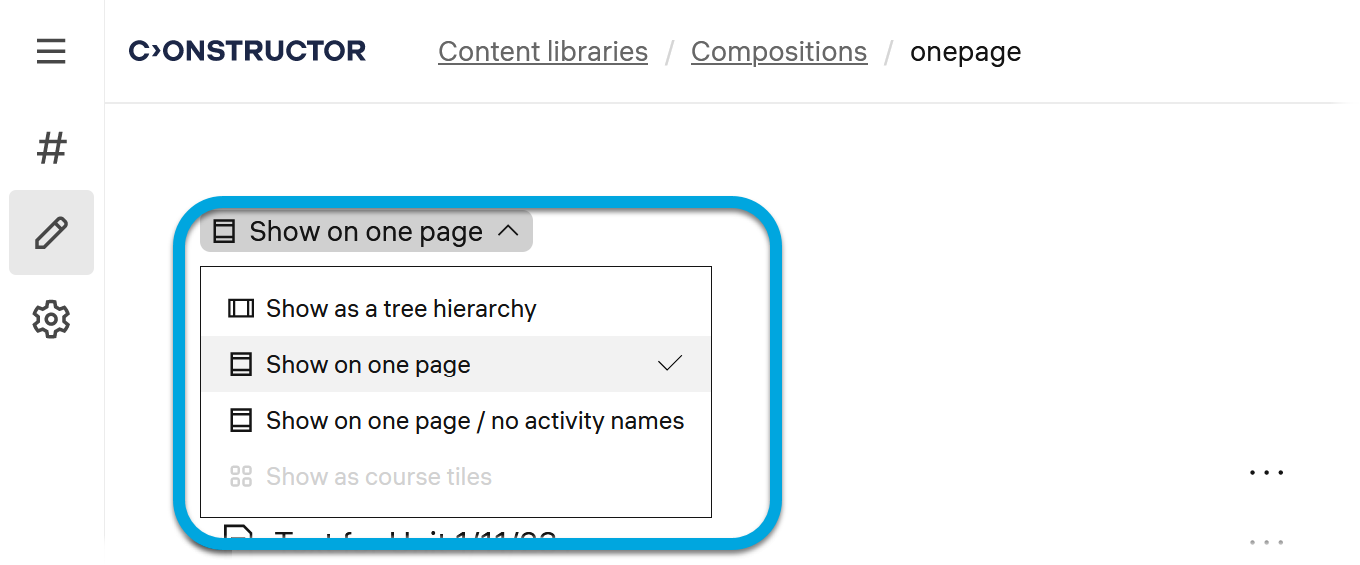Click the dropdown's upward chevron arrow
Viewport: 1360px width, 565px height.
click(508, 232)
